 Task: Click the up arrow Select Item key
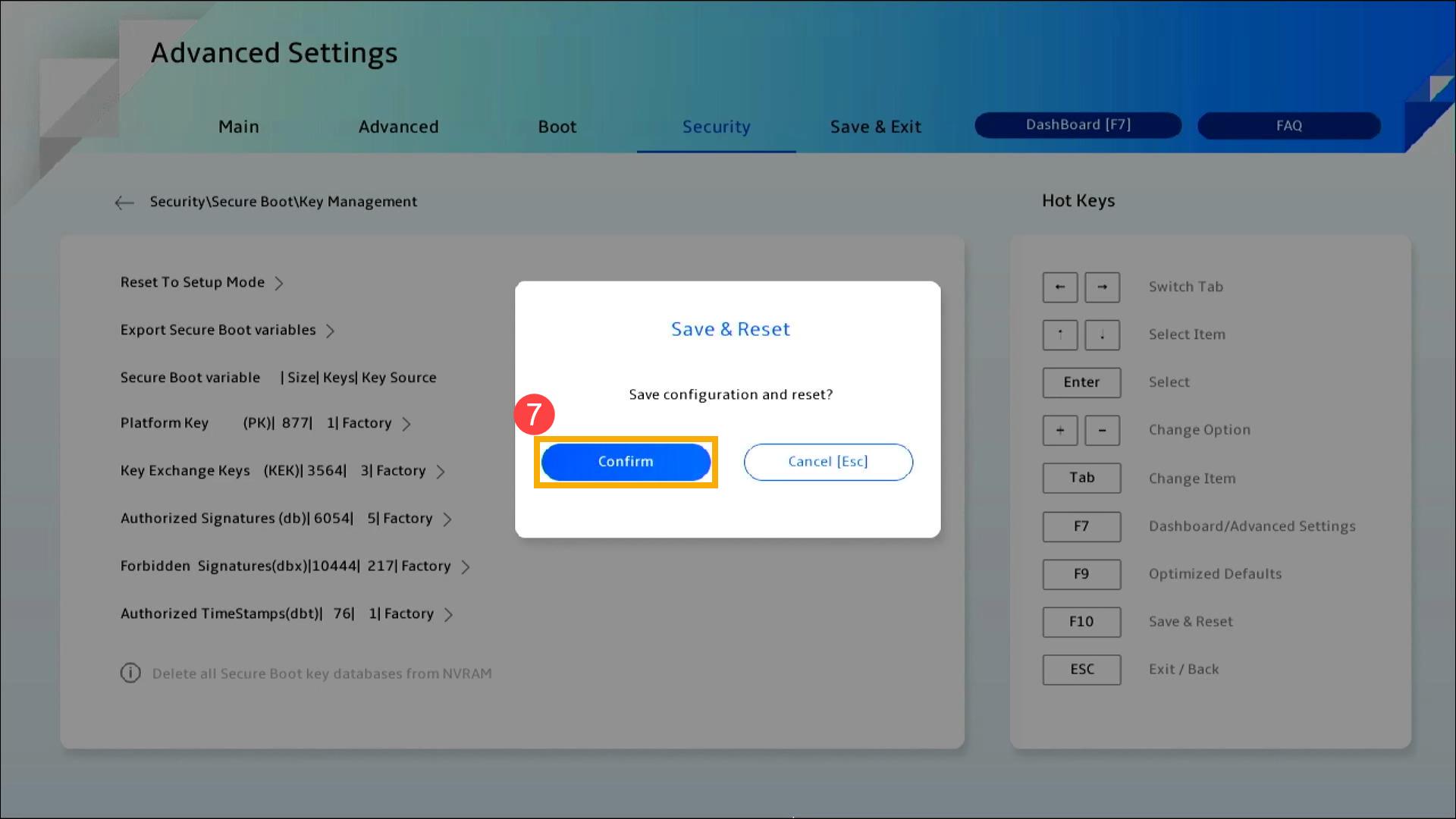1059,335
